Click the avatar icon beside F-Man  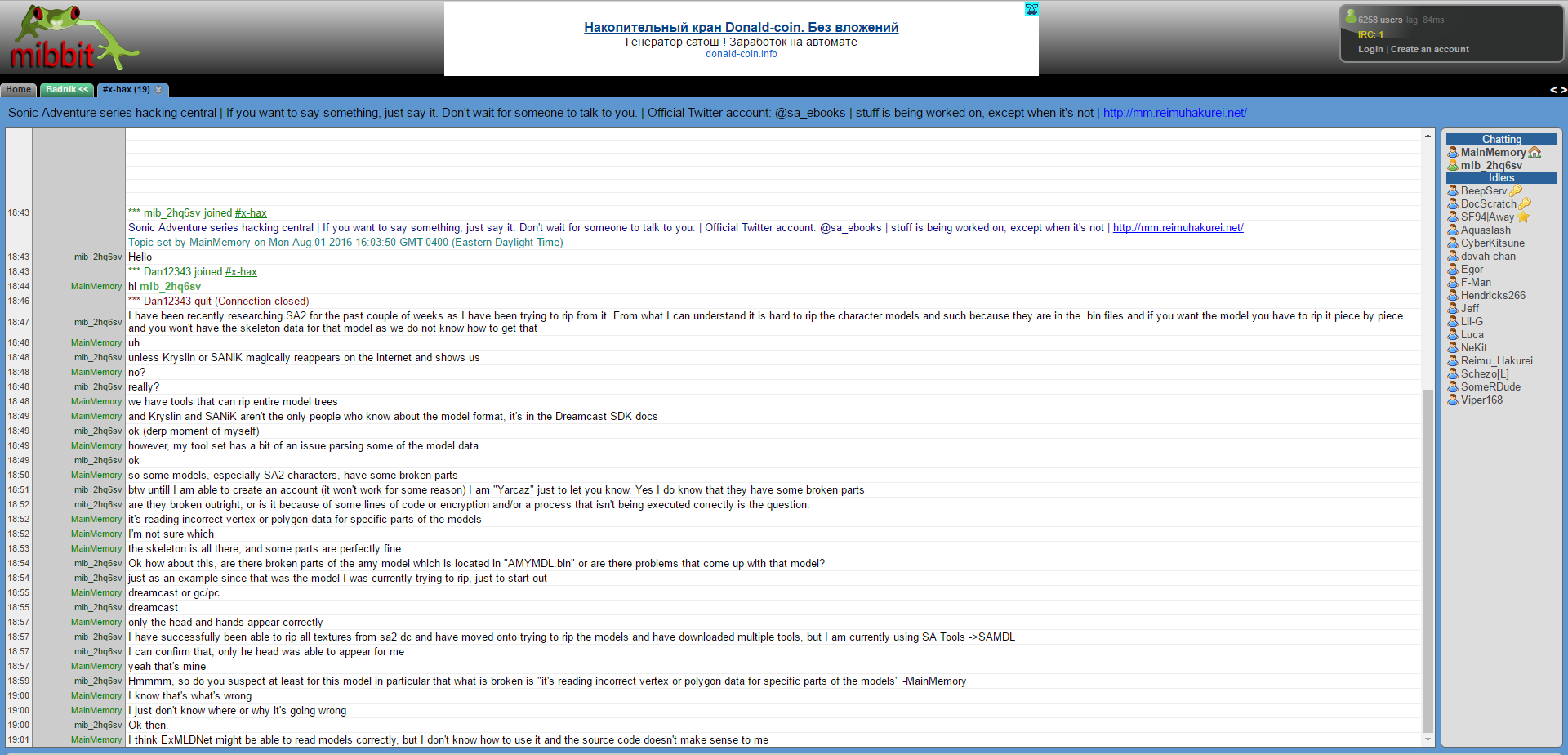(x=1453, y=283)
